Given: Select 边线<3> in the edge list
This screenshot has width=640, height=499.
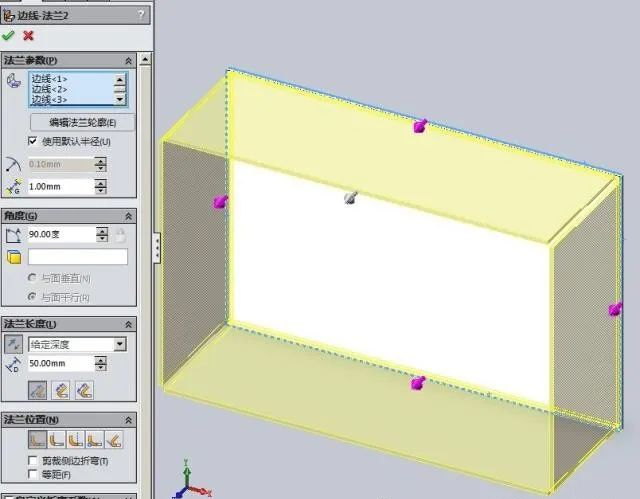Looking at the screenshot, I should 49,100.
